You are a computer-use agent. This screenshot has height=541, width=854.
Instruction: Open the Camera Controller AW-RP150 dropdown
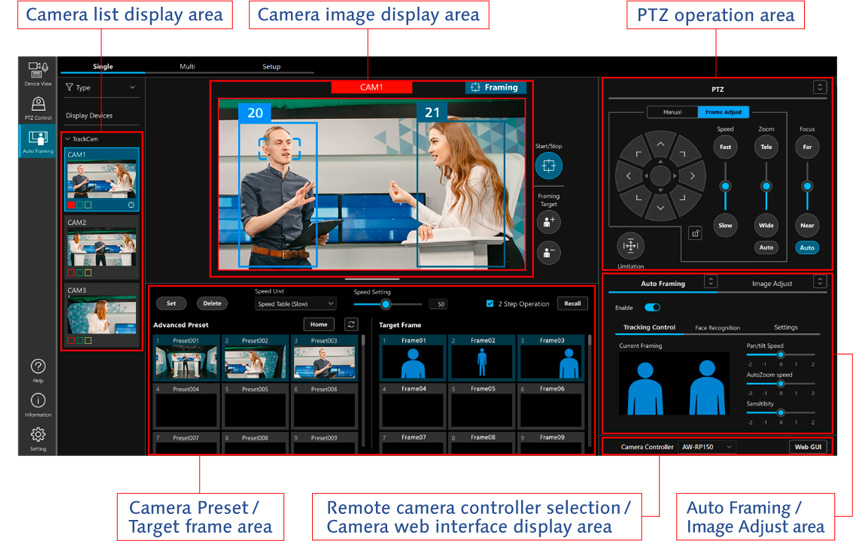[x=707, y=447]
